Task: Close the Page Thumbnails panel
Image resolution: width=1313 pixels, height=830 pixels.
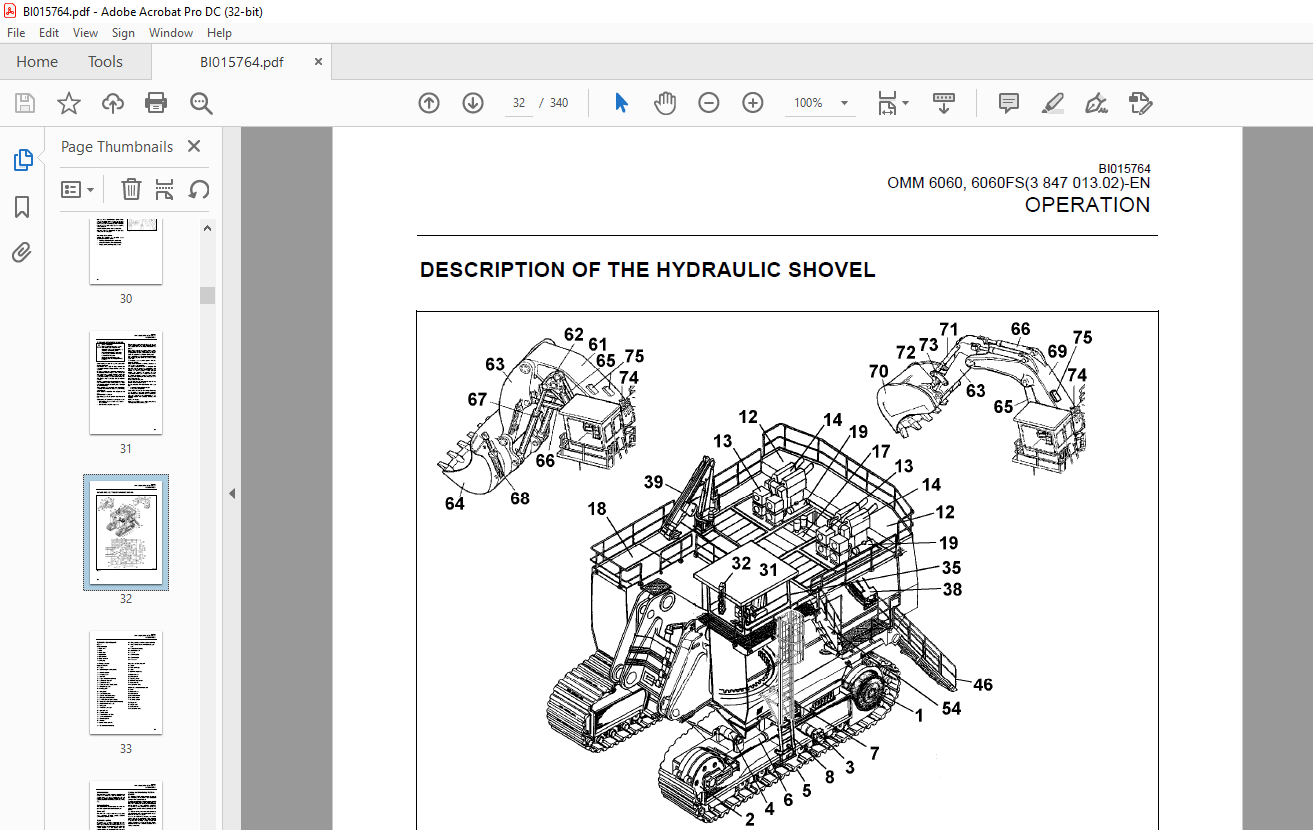Action: pyautogui.click(x=194, y=146)
